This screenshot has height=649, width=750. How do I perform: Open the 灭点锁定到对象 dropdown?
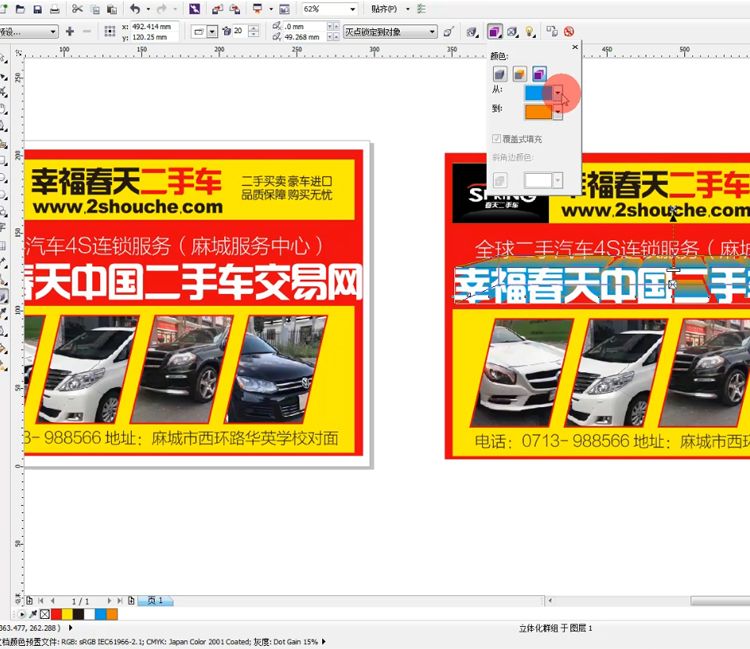[x=432, y=32]
